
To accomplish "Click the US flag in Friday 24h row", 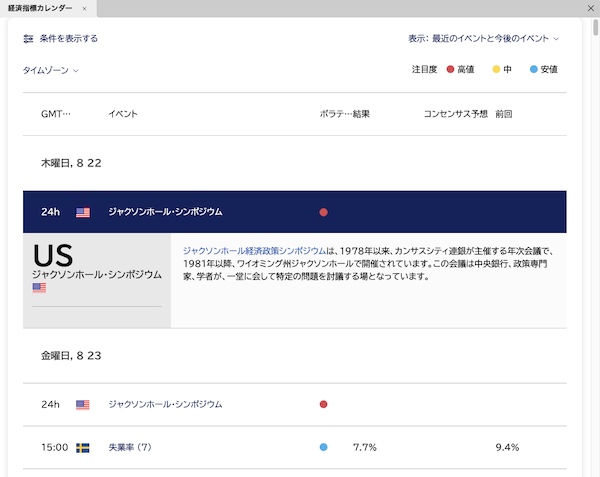I will 83,405.
